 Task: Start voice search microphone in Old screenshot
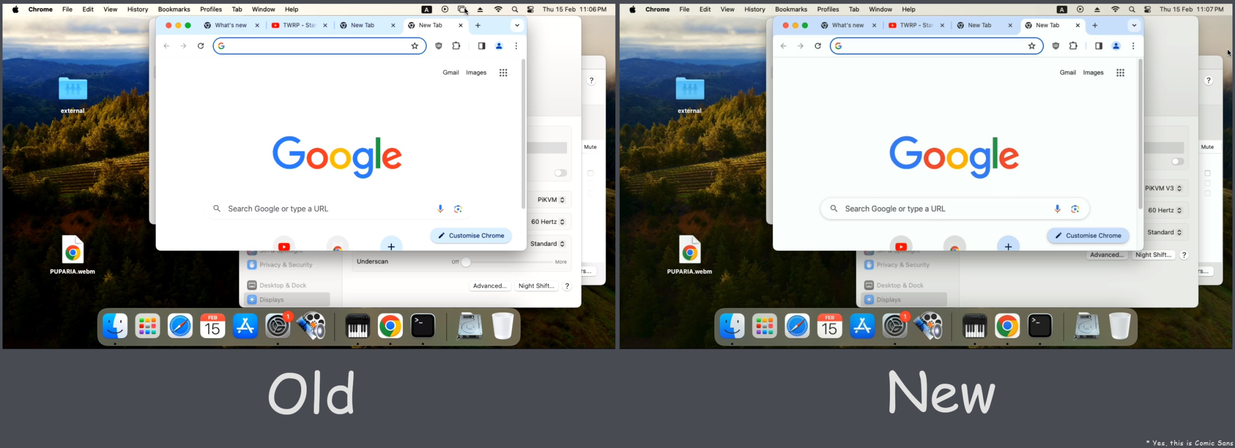click(440, 209)
